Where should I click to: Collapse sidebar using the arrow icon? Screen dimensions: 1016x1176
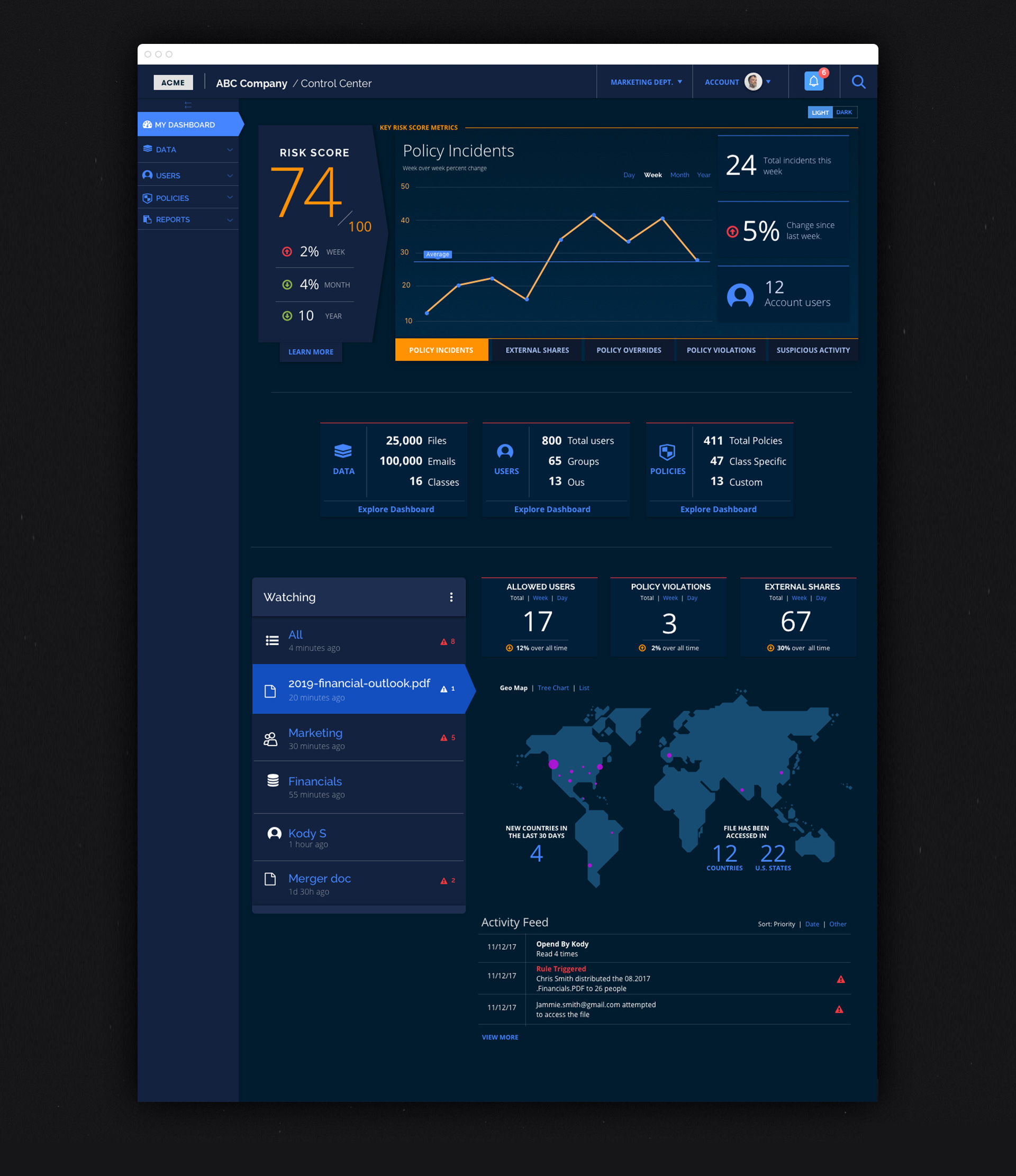188,105
